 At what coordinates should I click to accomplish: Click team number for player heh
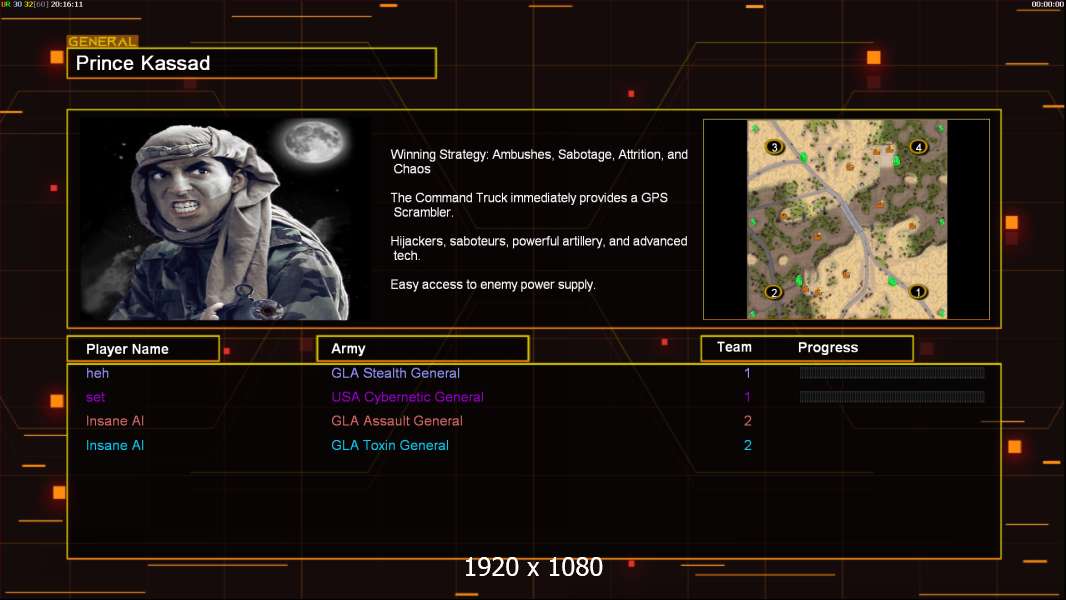(x=747, y=373)
